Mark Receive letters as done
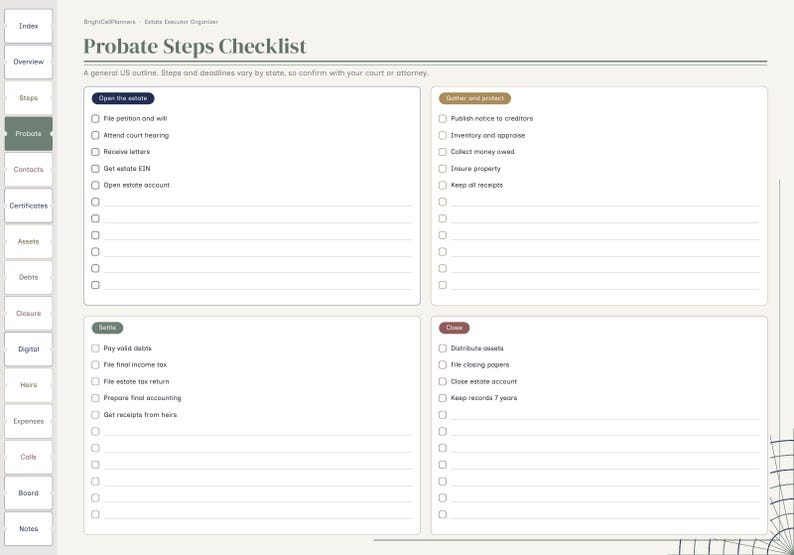This screenshot has height=555, width=794. [95, 152]
